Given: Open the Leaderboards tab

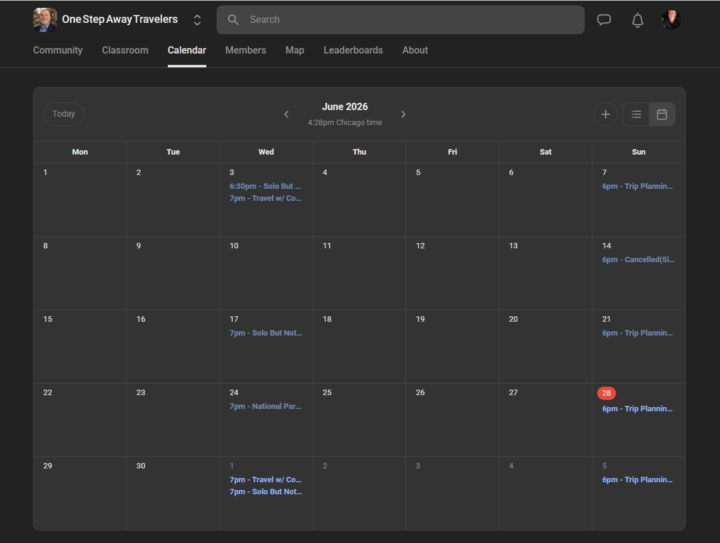Looking at the screenshot, I should pyautogui.click(x=353, y=50).
